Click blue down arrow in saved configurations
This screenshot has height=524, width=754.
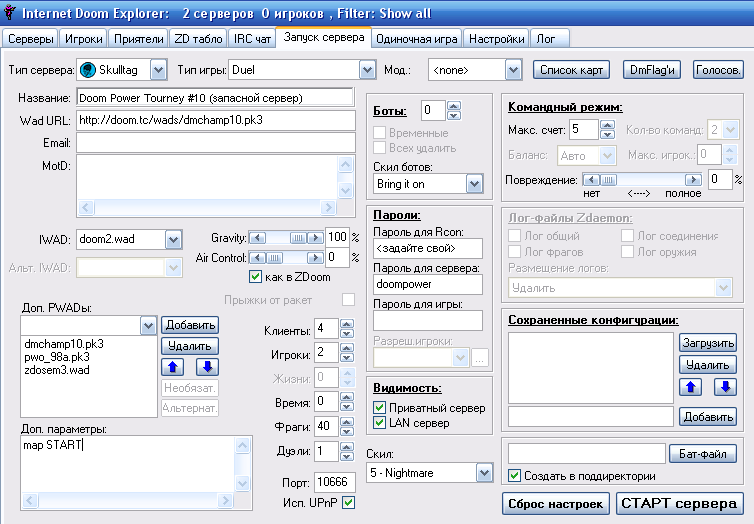tap(723, 386)
